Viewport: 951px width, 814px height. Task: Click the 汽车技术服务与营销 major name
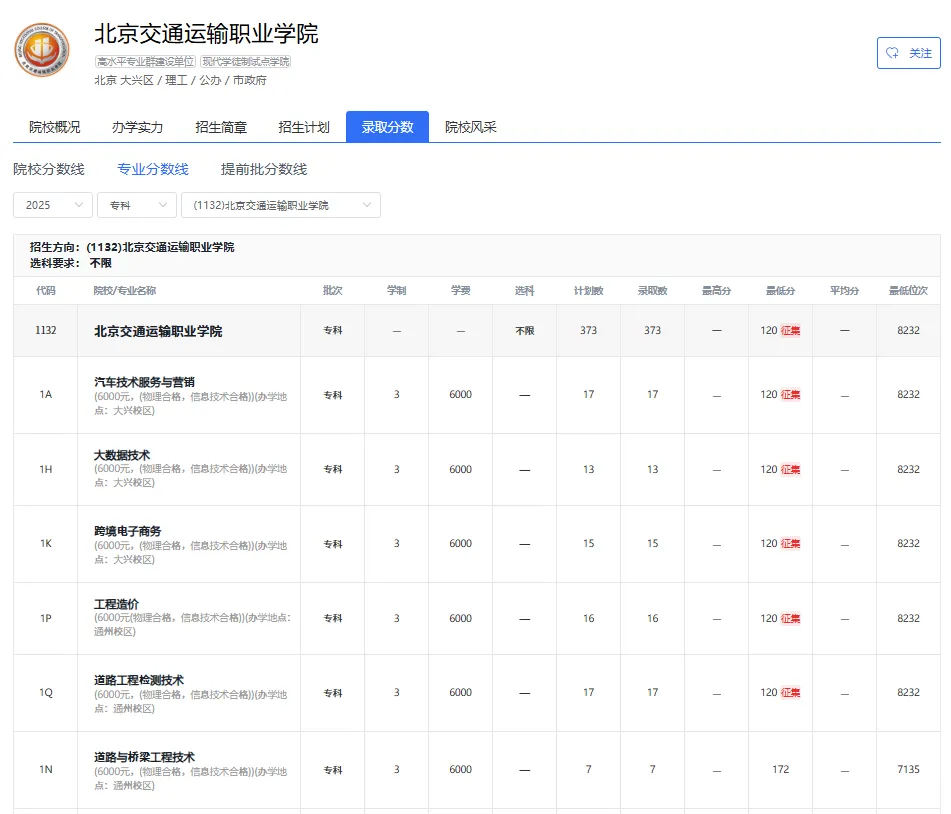(x=144, y=382)
